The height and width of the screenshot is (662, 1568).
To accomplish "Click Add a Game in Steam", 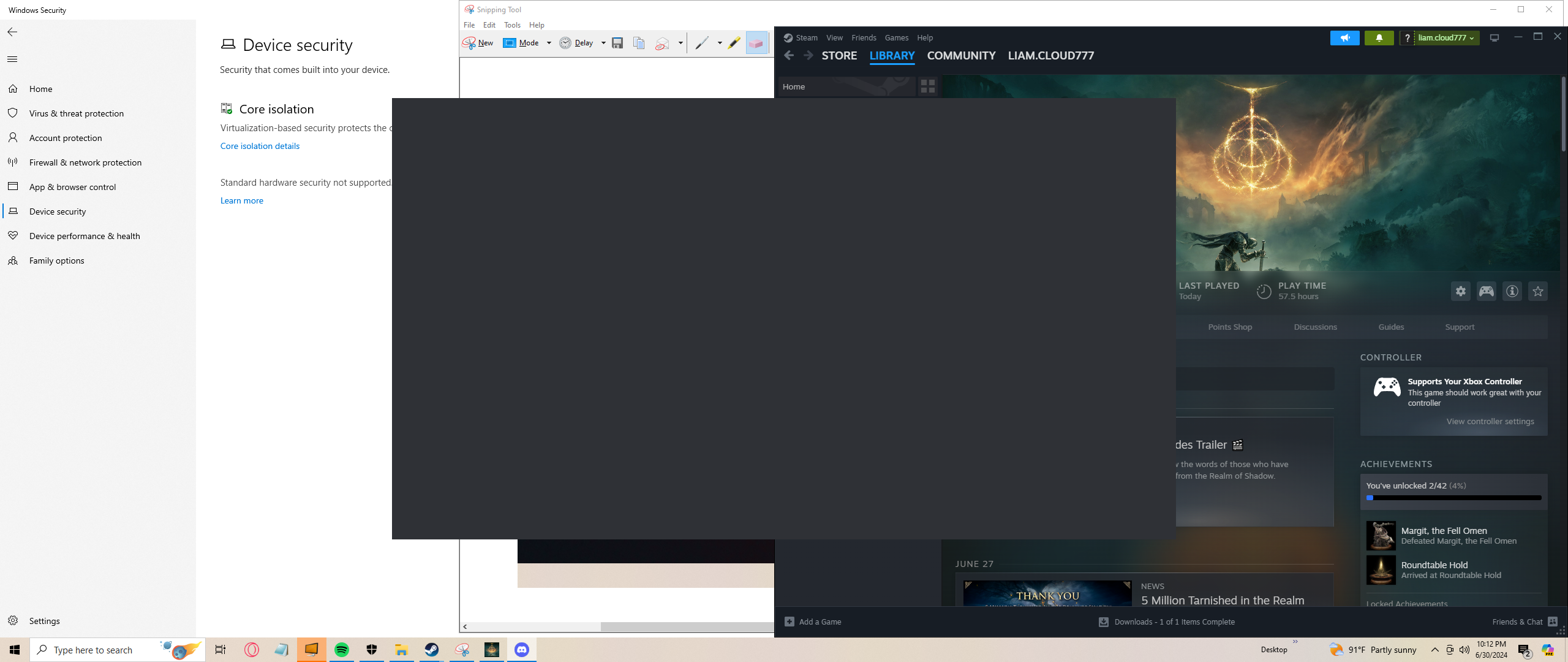I will click(813, 622).
